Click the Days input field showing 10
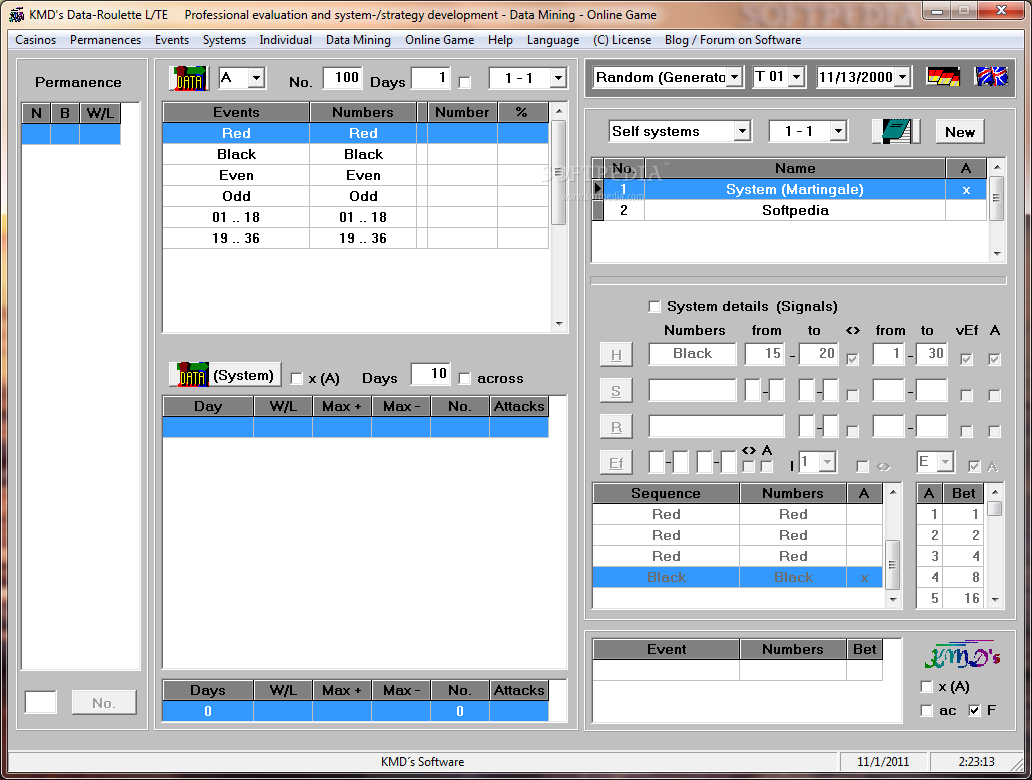This screenshot has height=780, width=1032. click(x=430, y=375)
